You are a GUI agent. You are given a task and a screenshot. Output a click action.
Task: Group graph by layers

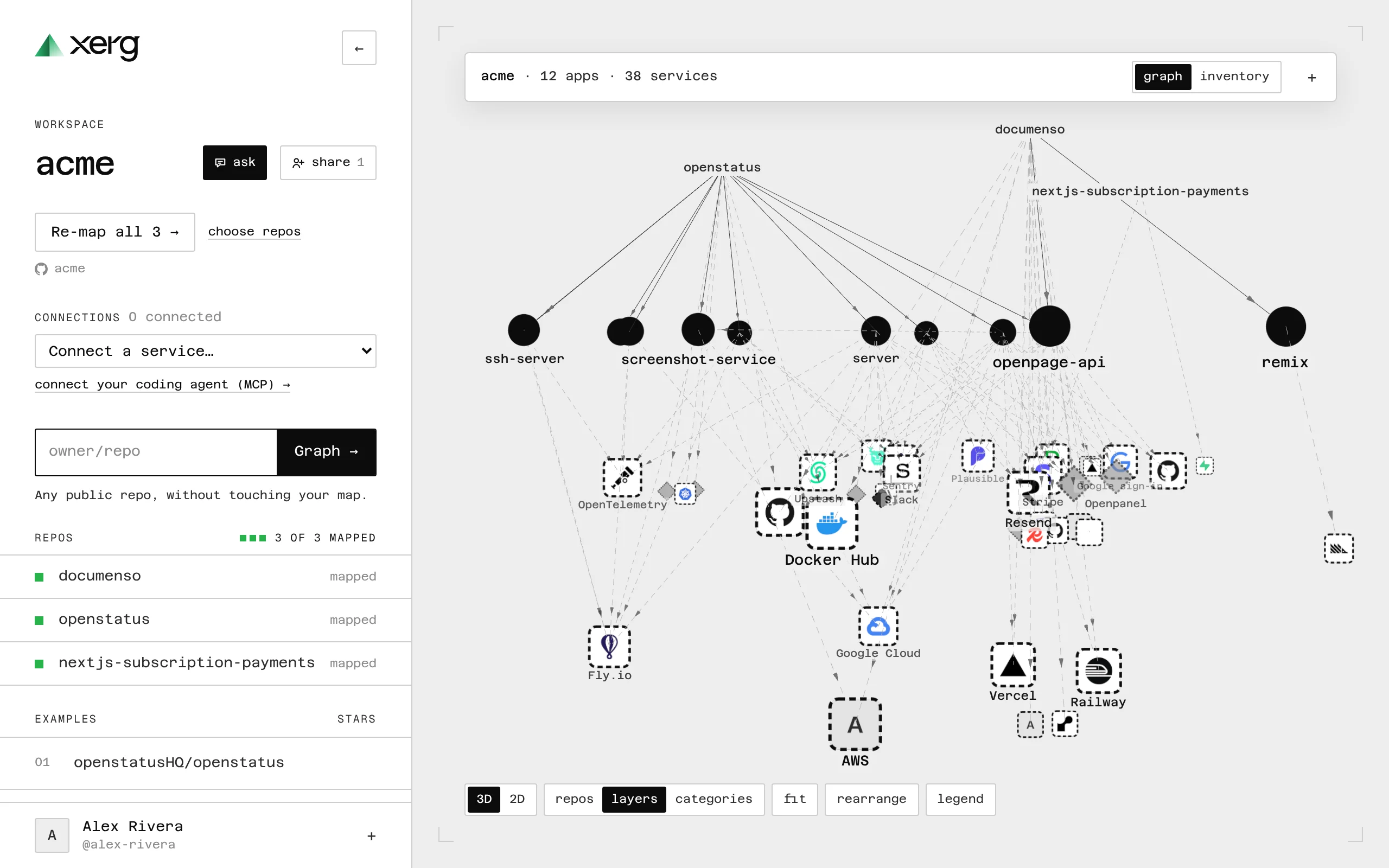(x=634, y=799)
